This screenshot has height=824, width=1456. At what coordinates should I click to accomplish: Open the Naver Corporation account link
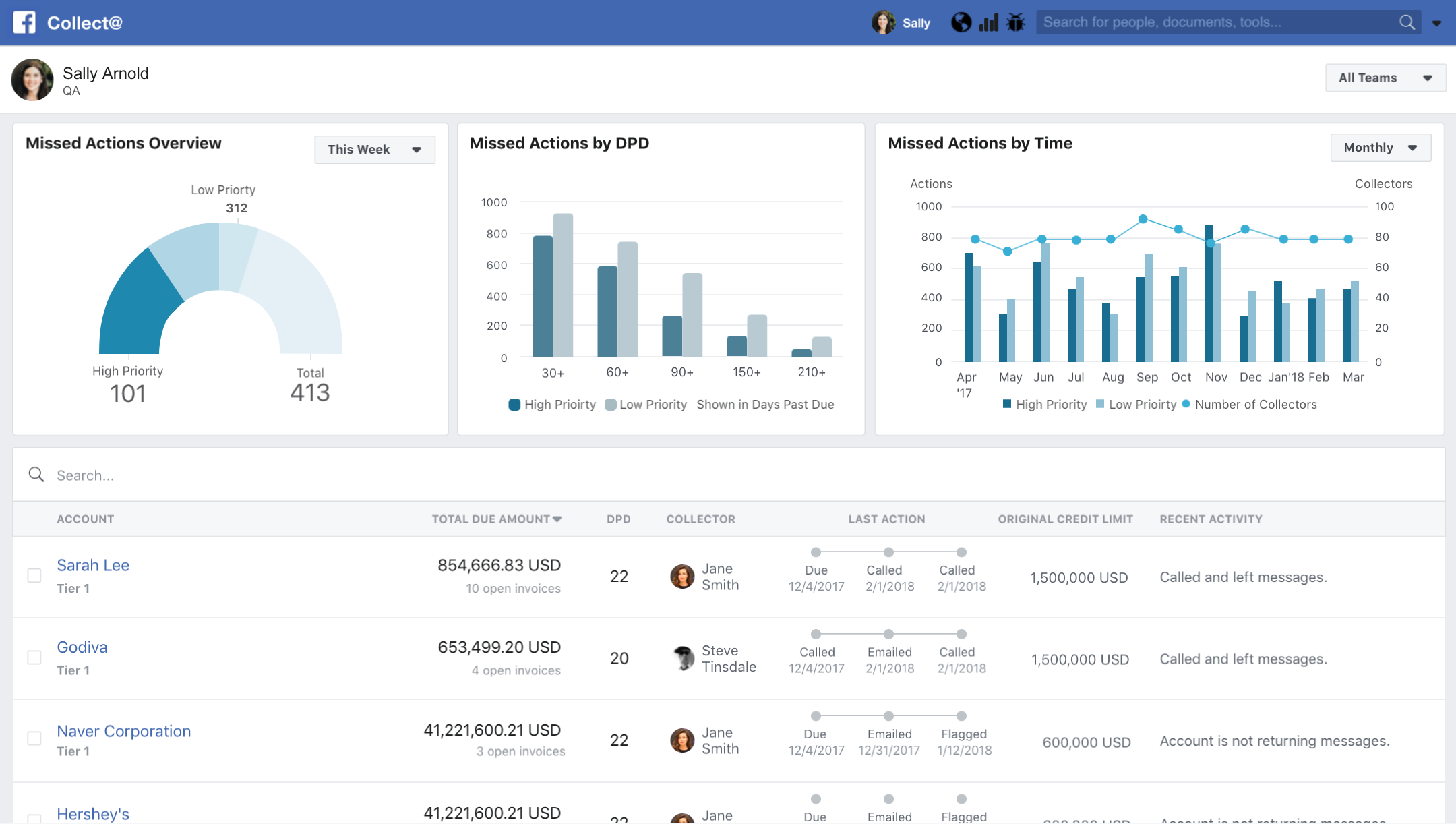(x=123, y=731)
